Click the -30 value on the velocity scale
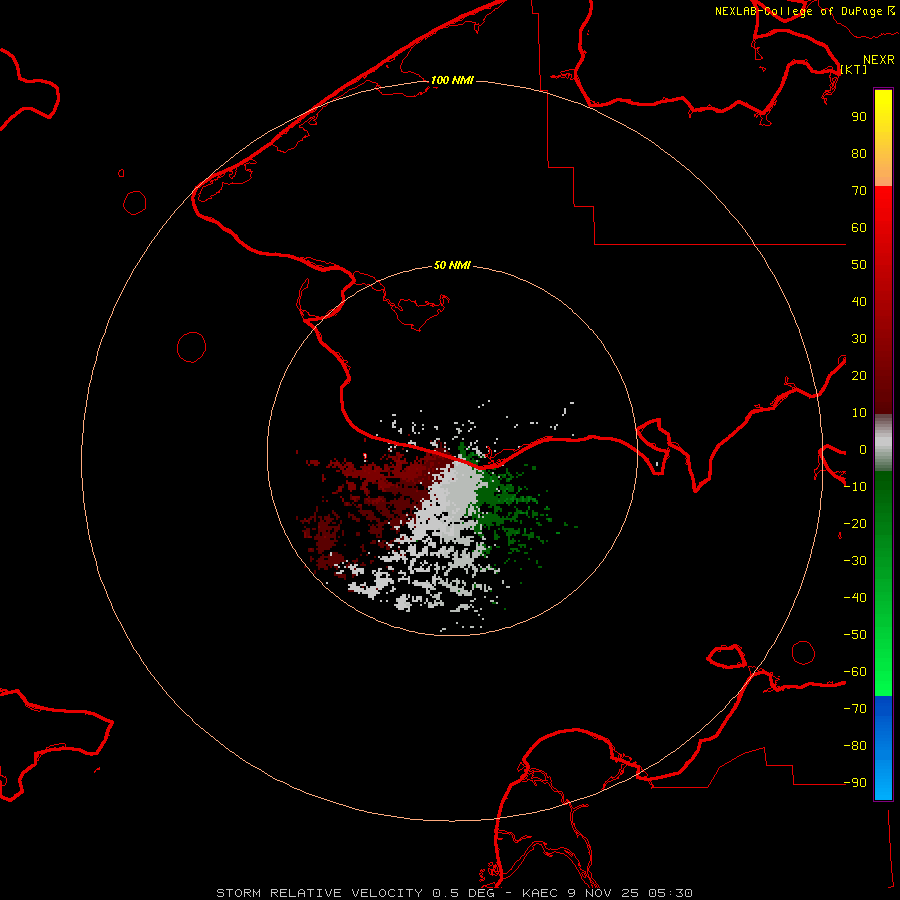 pos(855,561)
